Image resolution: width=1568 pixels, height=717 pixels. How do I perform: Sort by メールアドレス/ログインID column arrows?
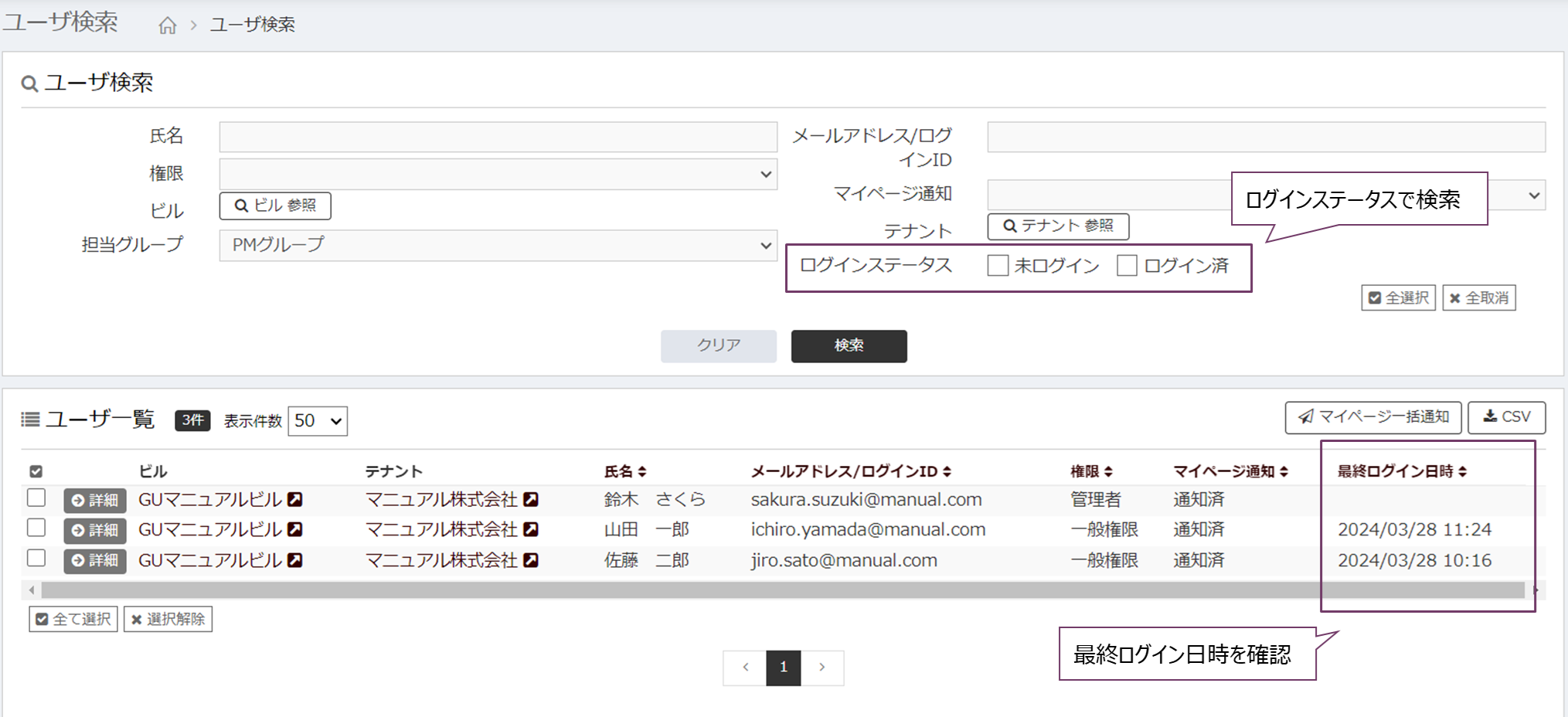click(947, 472)
